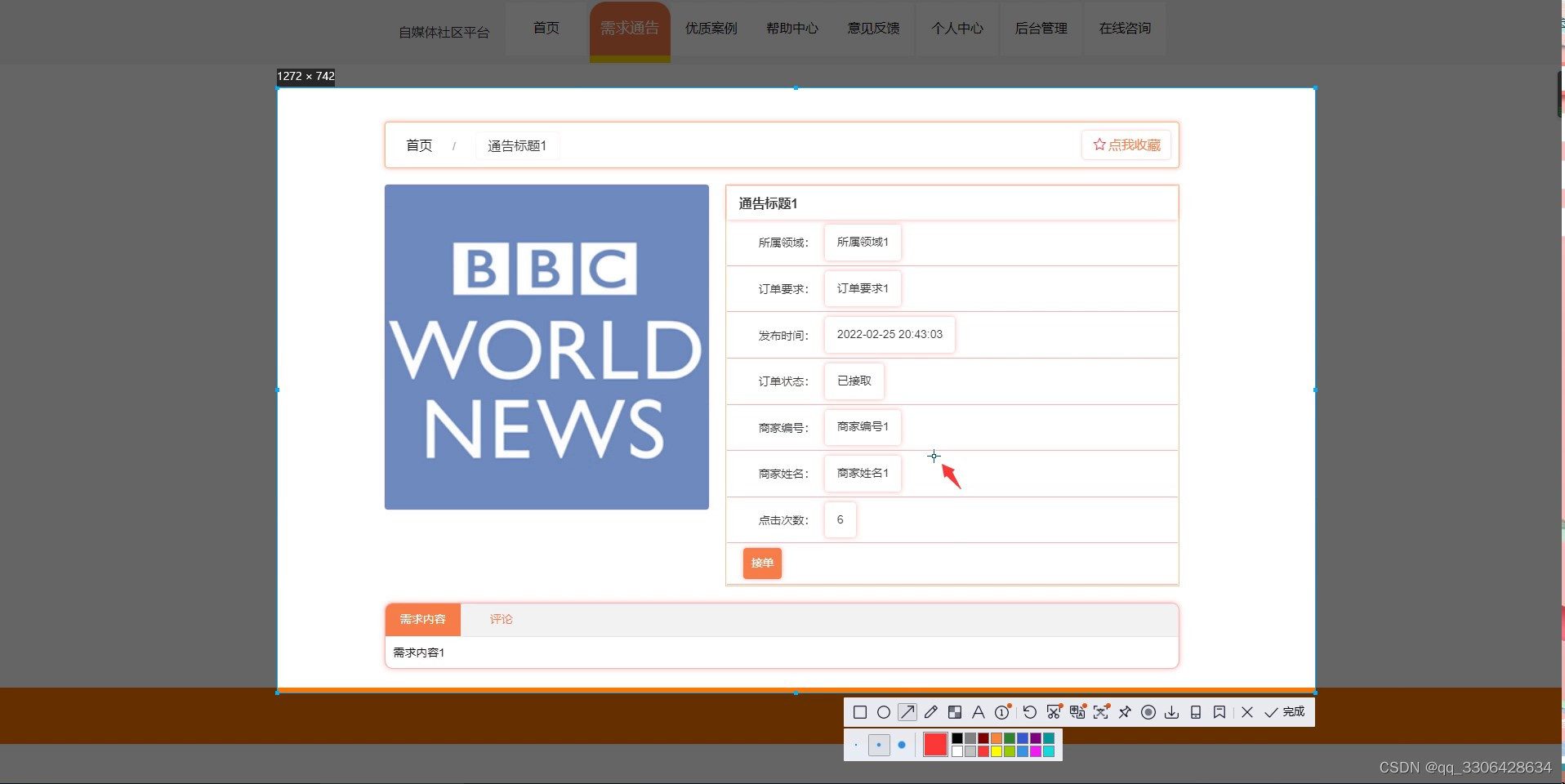Open 在线咨询 in the navigation bar
This screenshot has height=784, width=1565.
tap(1125, 29)
